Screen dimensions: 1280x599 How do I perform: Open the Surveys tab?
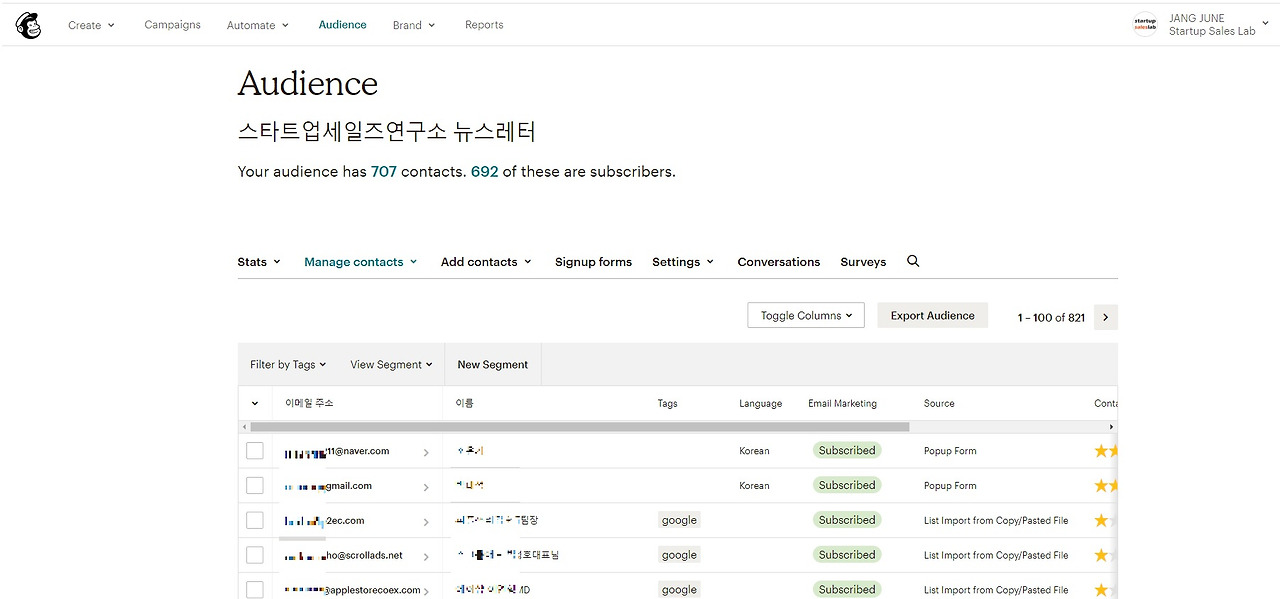pyautogui.click(x=863, y=262)
